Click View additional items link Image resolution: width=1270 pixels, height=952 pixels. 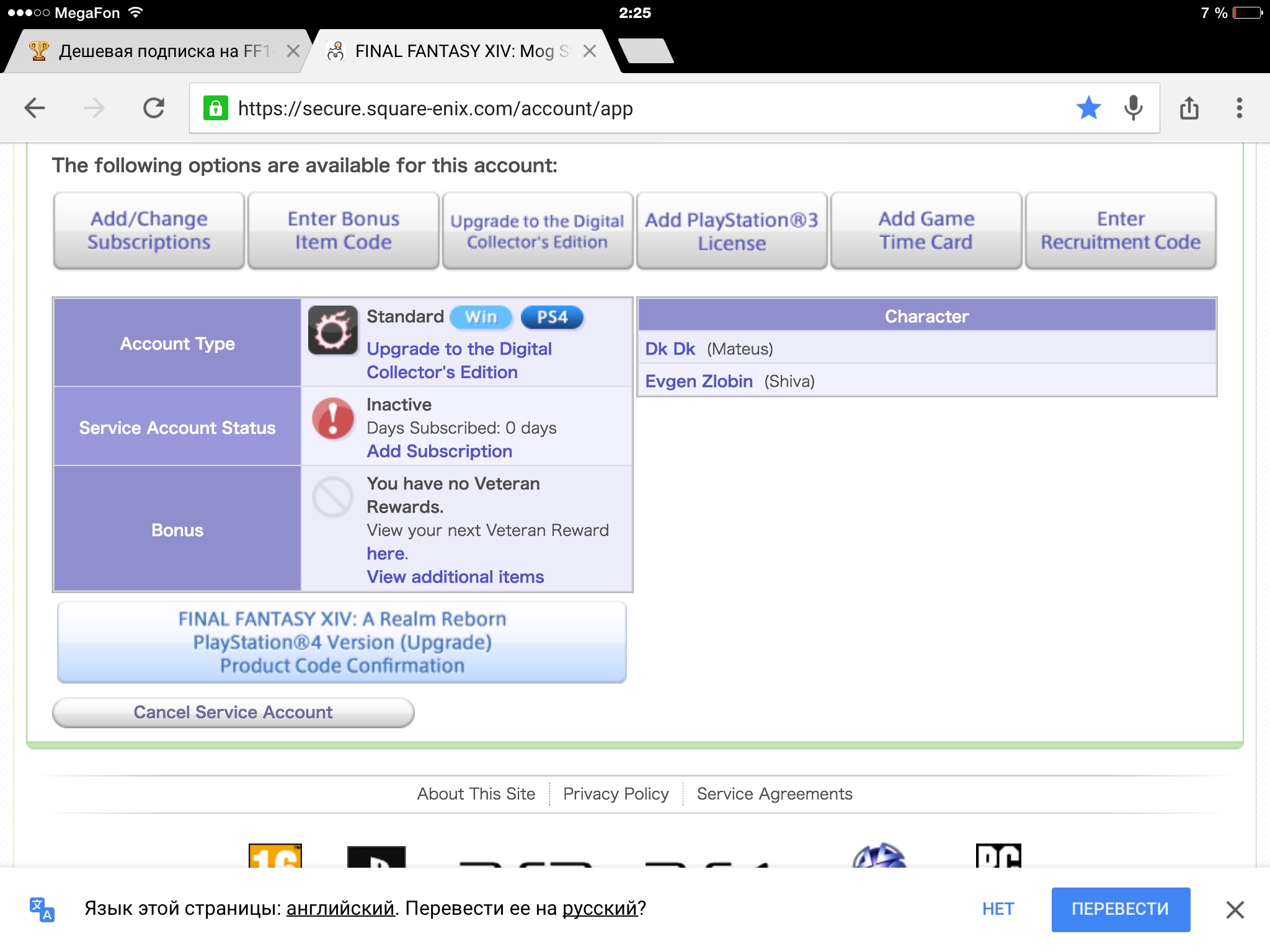coord(455,577)
